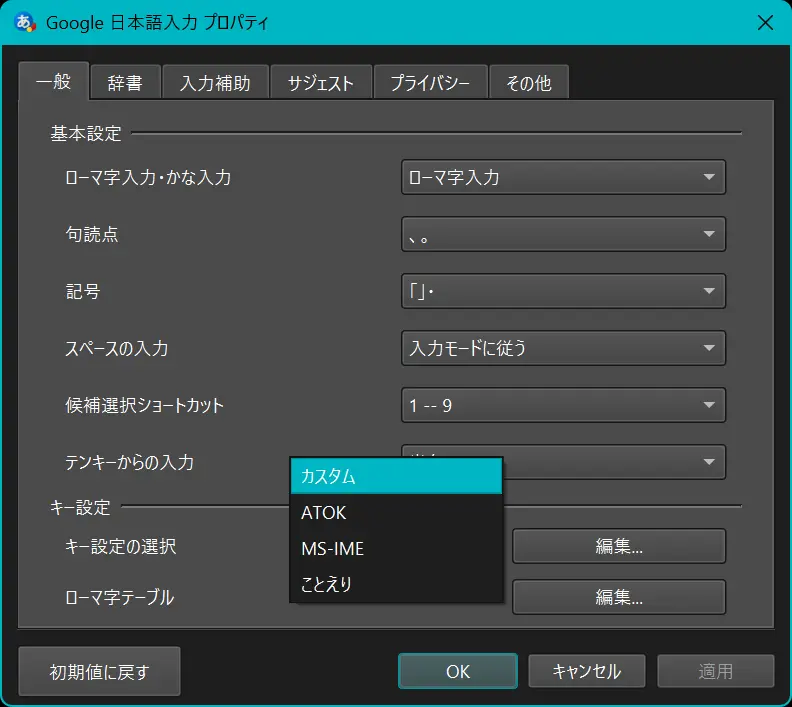Select the 一般 tab
The height and width of the screenshot is (707, 792).
click(x=54, y=81)
